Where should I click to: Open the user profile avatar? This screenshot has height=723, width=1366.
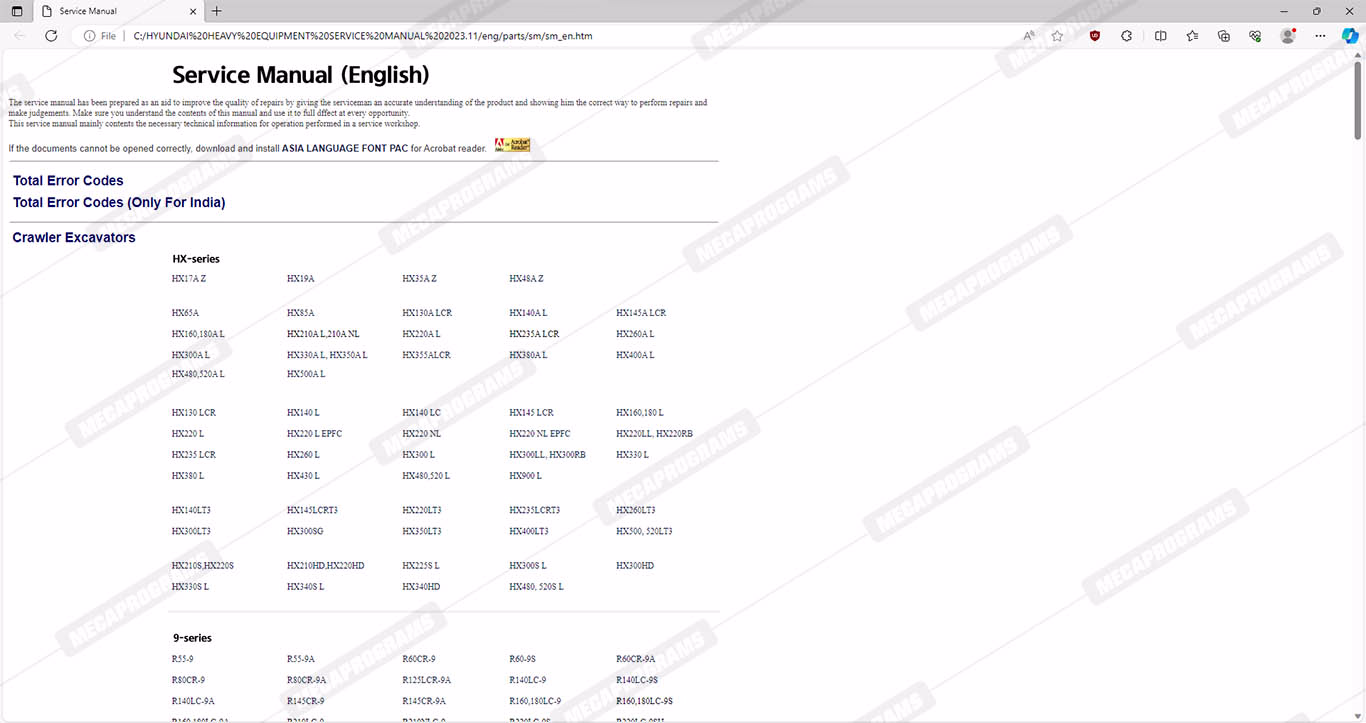pyautogui.click(x=1288, y=36)
